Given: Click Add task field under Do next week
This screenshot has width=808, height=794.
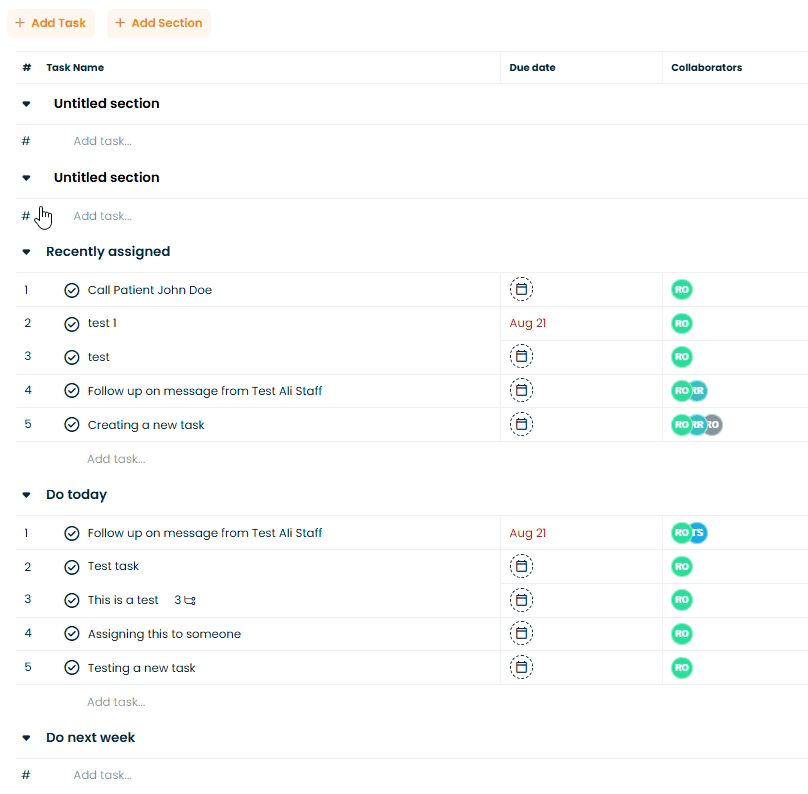Looking at the screenshot, I should pyautogui.click(x=103, y=775).
